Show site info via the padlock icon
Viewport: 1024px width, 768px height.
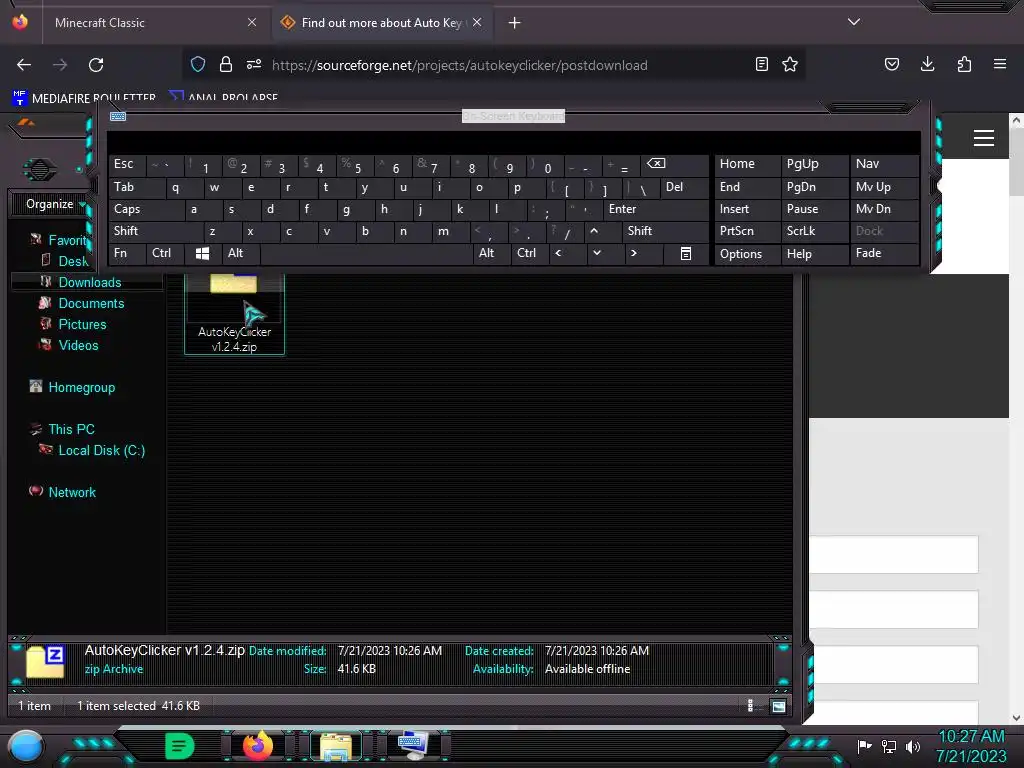(226, 64)
